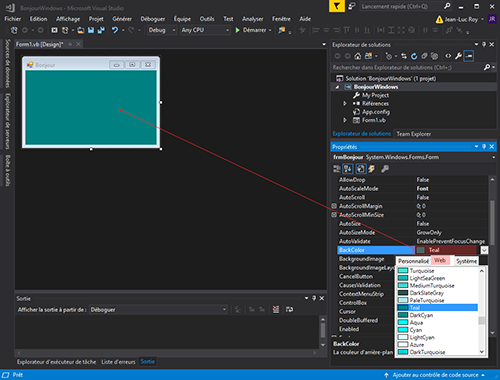Refresh the Solution Explorer with the blue arrow
This screenshot has height=380, width=500.
(x=414, y=56)
